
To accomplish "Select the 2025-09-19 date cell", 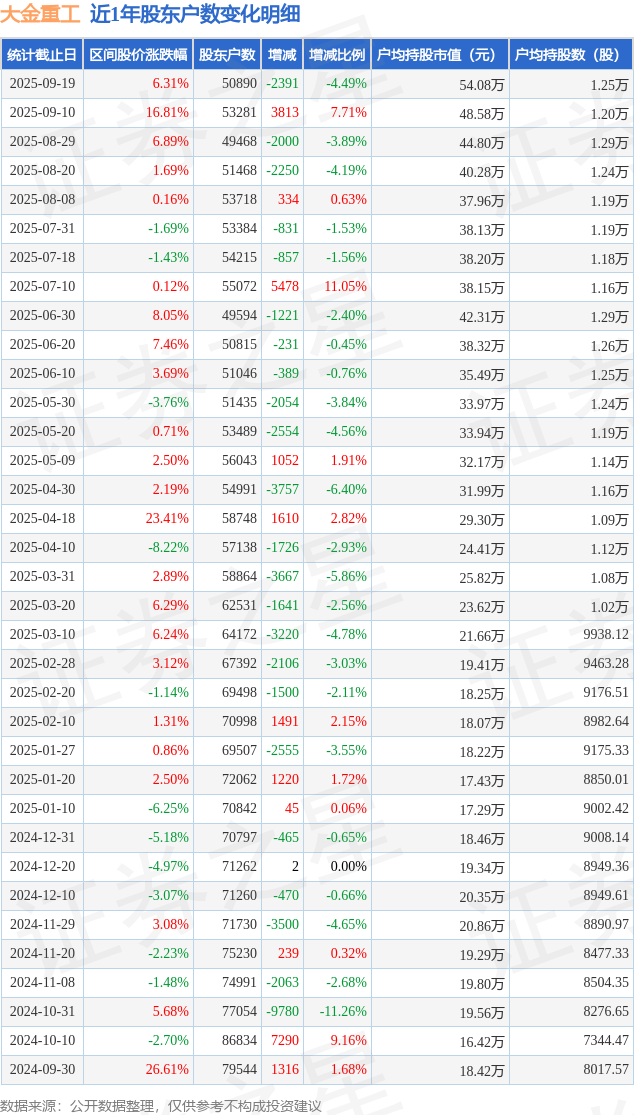I will click(x=42, y=84).
